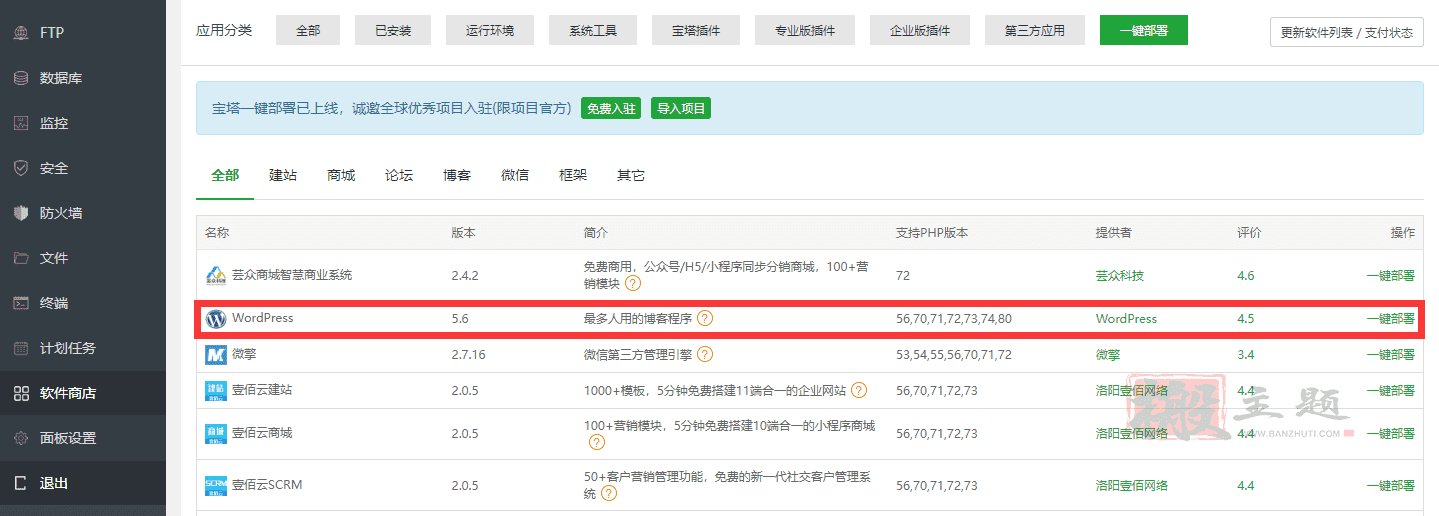Click the green 免费入驻 button
This screenshot has height=516, width=1439.
(x=611, y=108)
